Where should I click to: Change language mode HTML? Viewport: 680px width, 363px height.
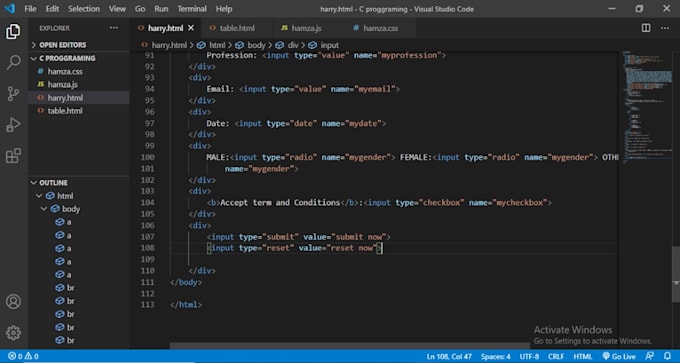[583, 356]
